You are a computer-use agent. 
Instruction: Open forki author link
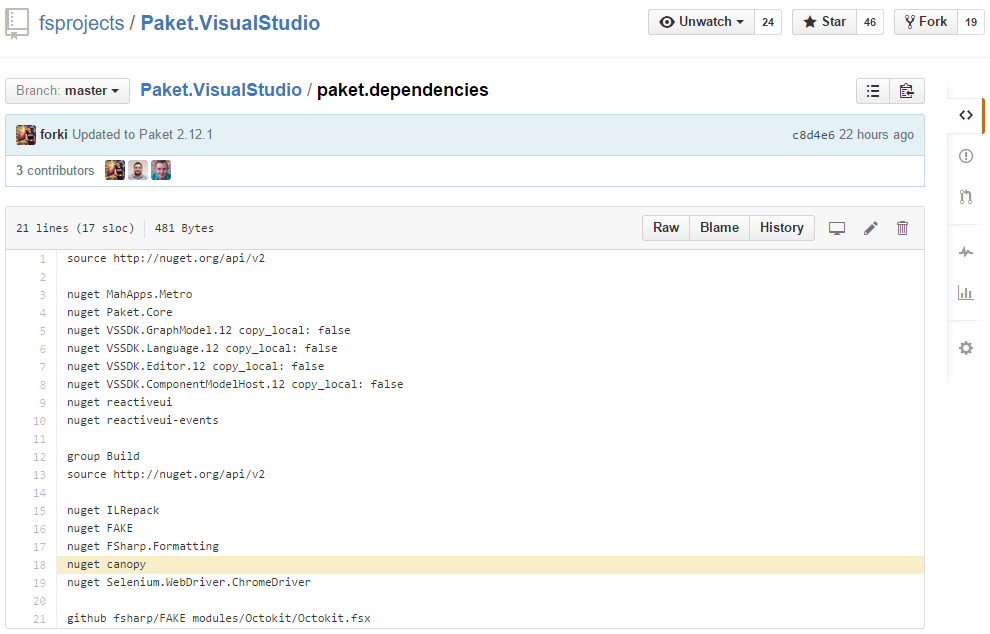pos(54,135)
